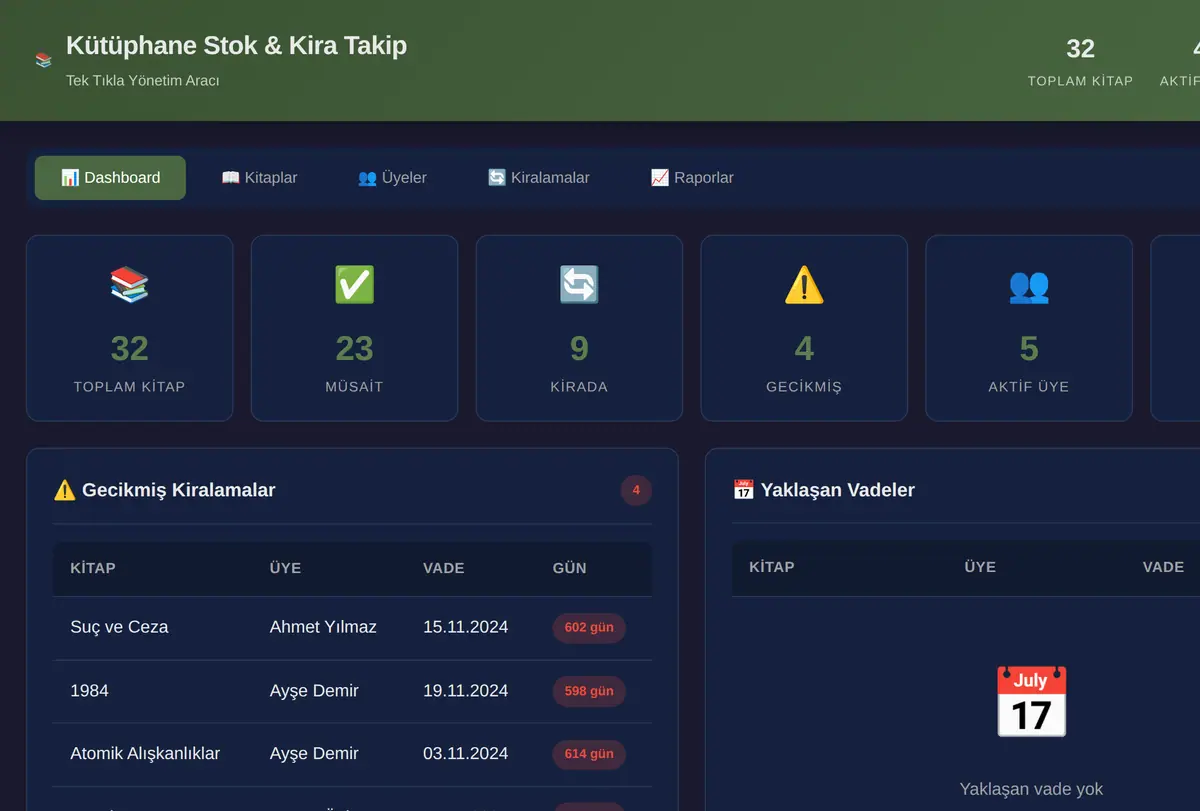Click the Yaklaşan vade yok message

1031,789
